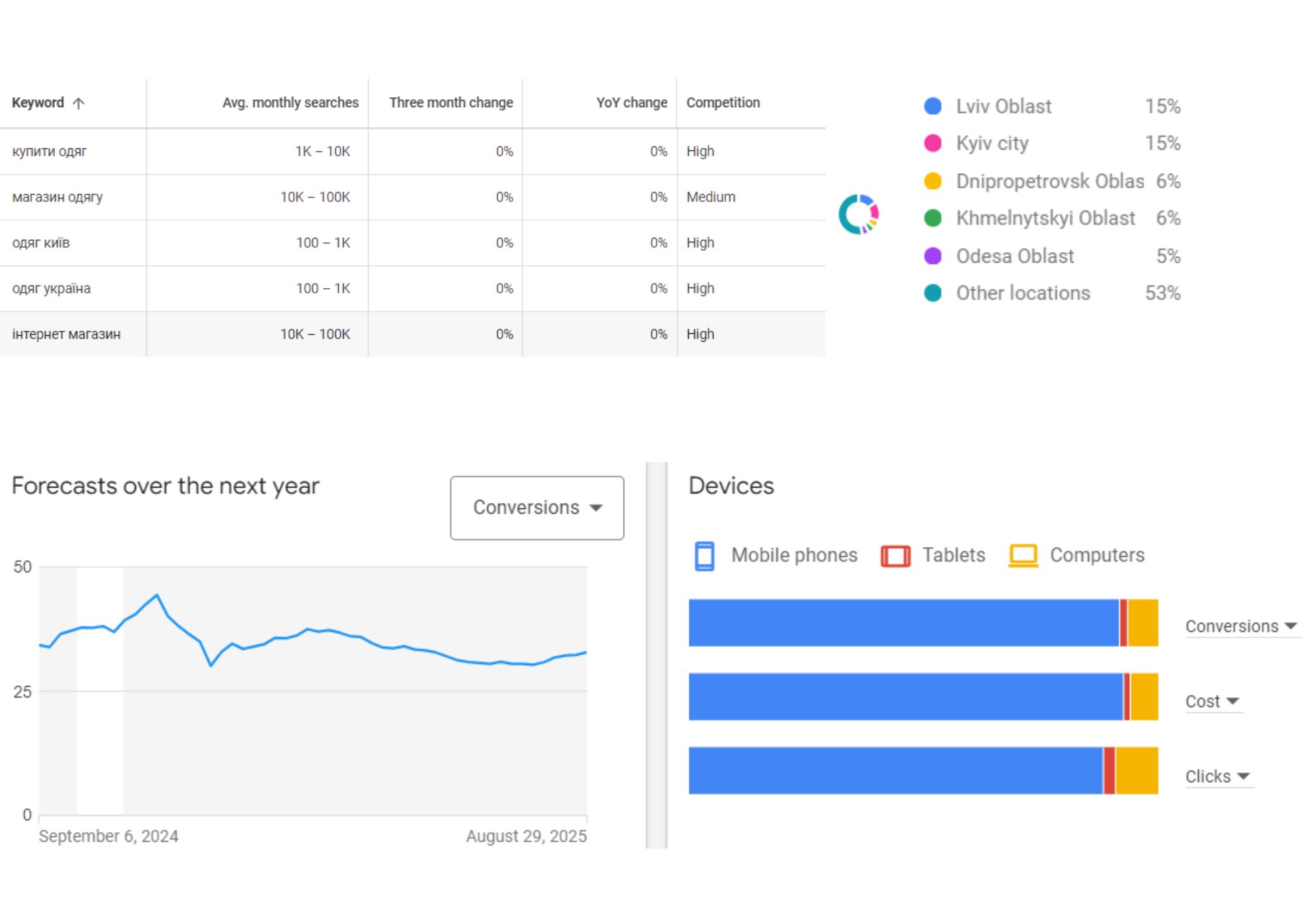The image size is (1307, 924).
Task: Click 'High' competition for купити одяг
Action: (701, 152)
